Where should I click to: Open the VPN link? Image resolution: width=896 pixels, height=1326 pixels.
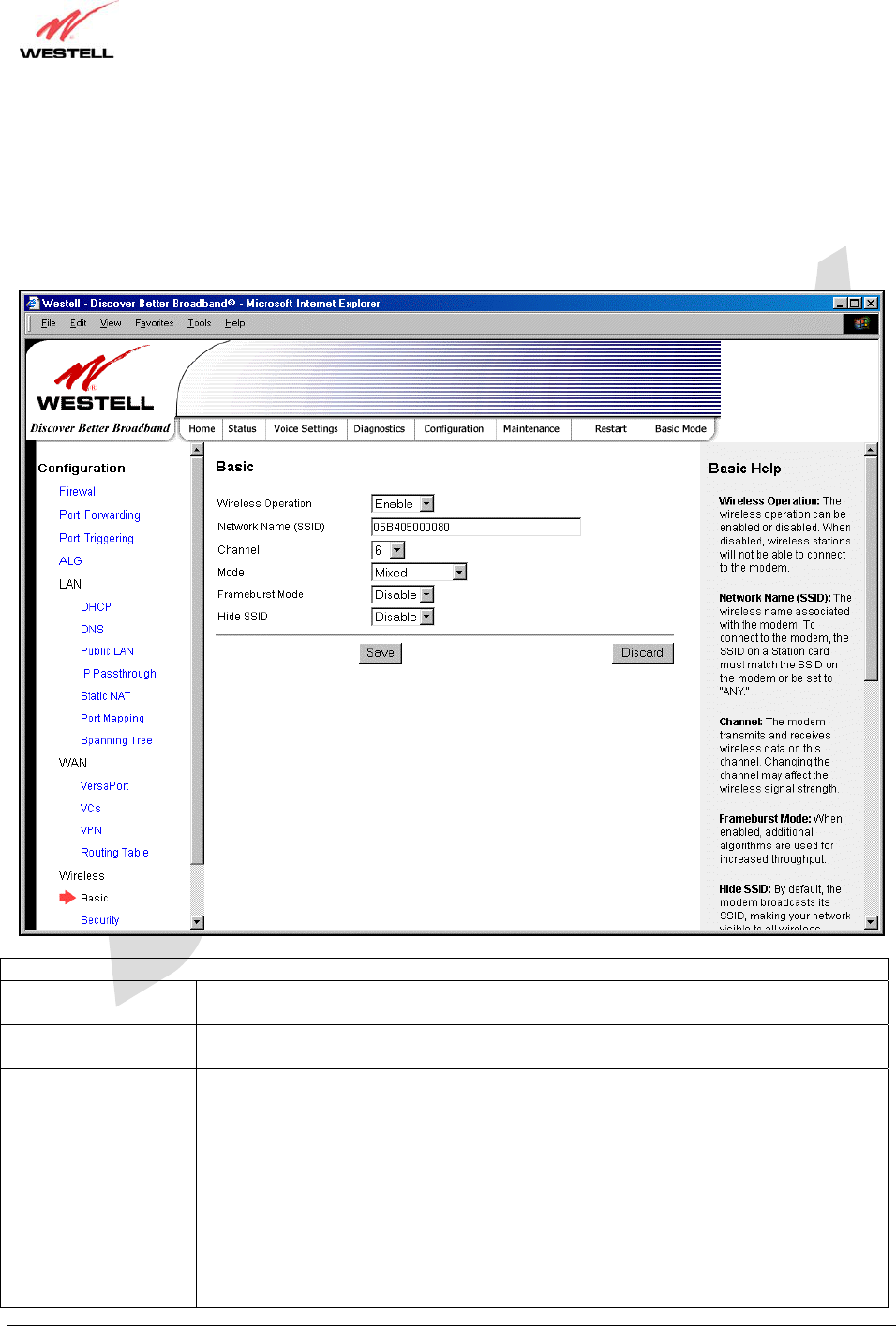coord(91,831)
